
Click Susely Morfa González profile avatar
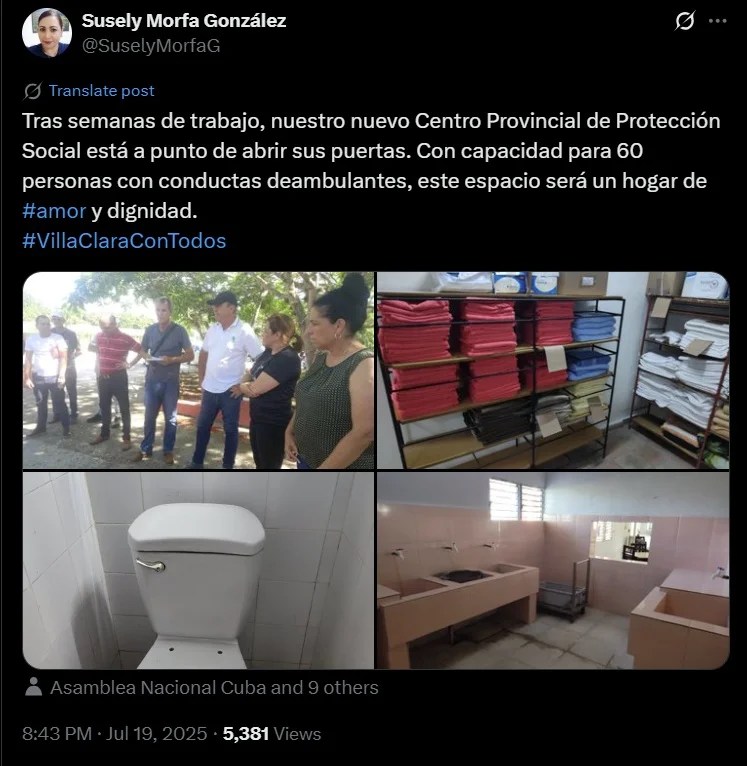coord(47,33)
